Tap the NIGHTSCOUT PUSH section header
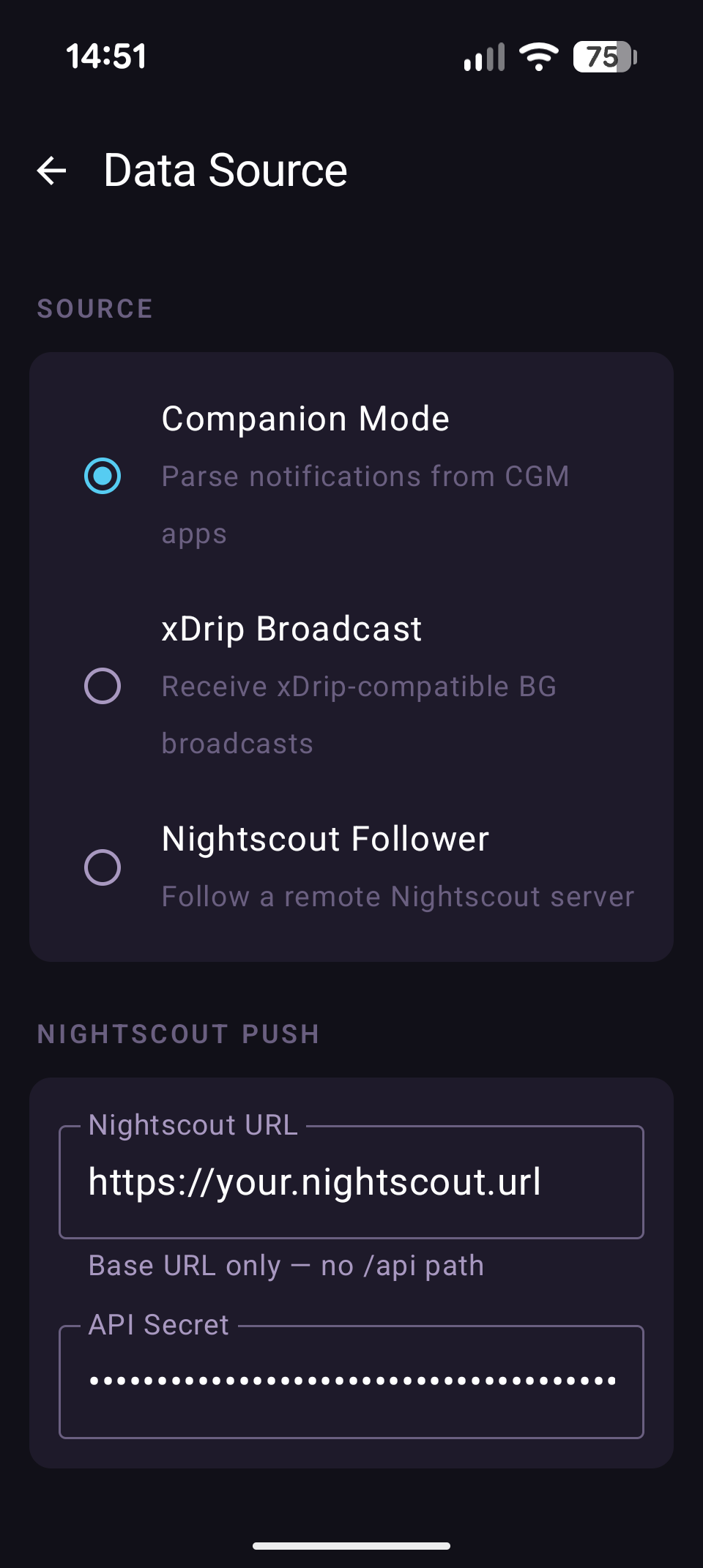This screenshot has height=1568, width=703. pos(178,1034)
